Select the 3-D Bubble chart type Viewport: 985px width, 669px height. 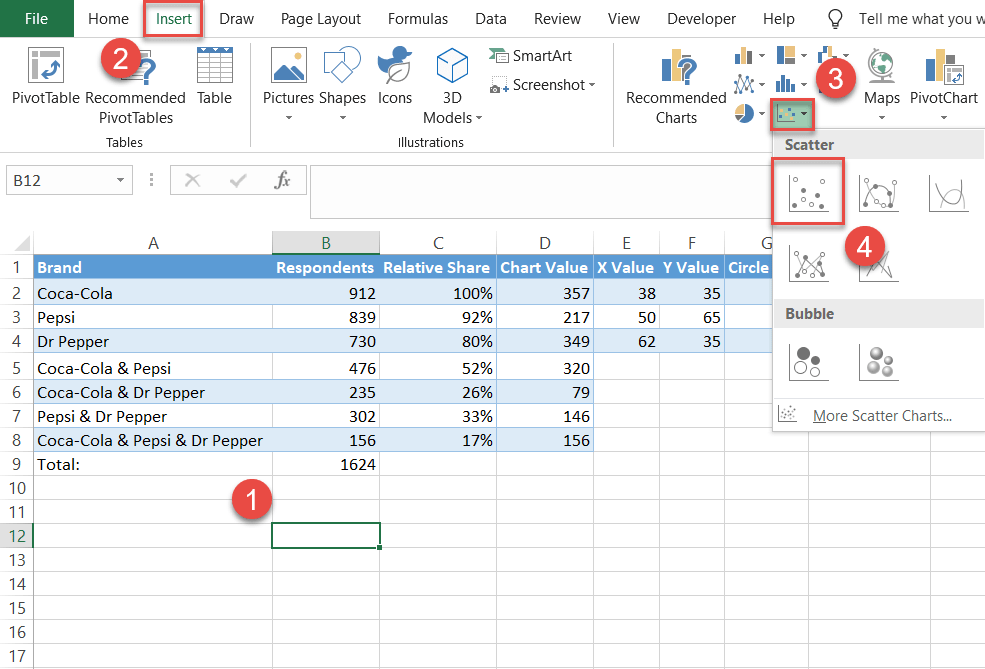(x=878, y=362)
